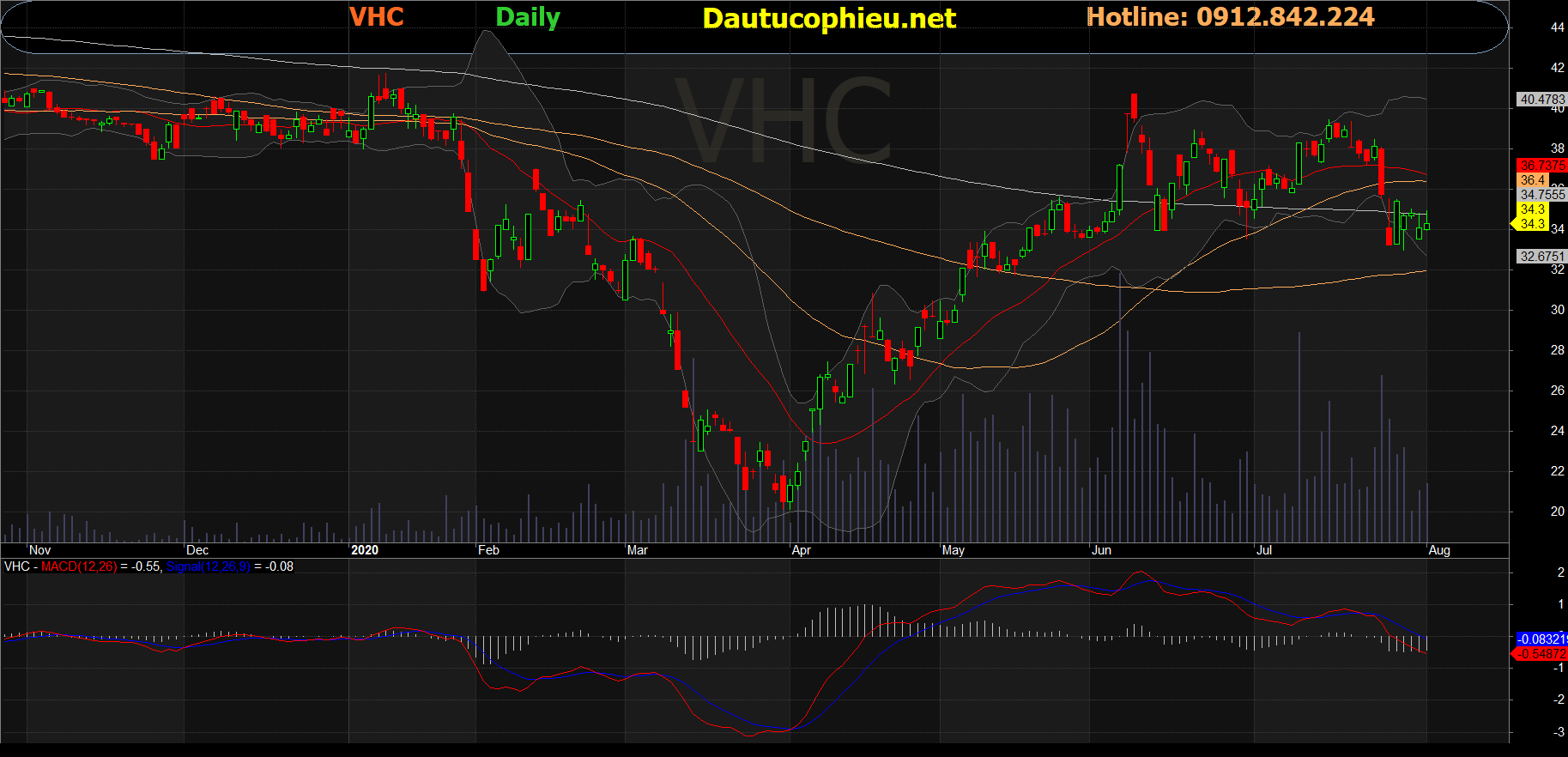Click the orange 36.4 price label
Image resolution: width=1568 pixels, height=757 pixels.
[1532, 180]
